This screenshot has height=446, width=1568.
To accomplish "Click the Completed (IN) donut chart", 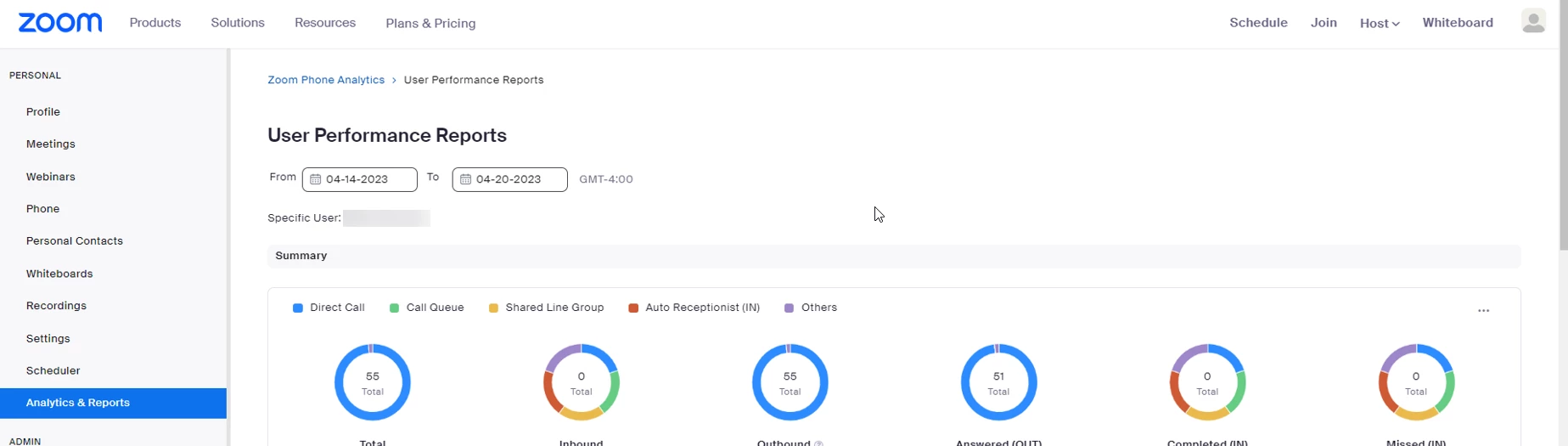I will point(1207,382).
